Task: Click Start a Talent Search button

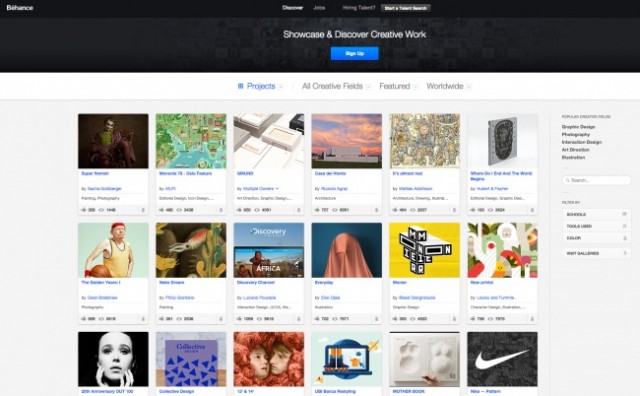Action: tap(405, 8)
